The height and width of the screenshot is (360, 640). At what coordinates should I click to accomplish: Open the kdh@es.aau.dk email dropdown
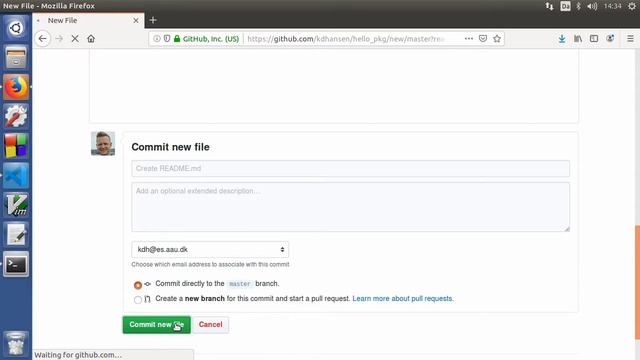[210, 249]
